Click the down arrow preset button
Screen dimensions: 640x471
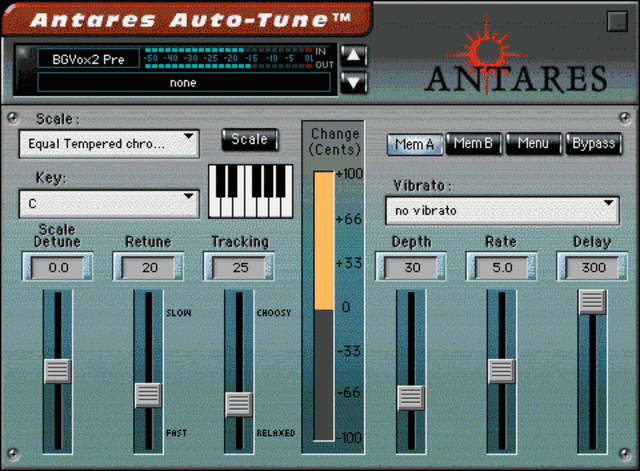pos(353,83)
